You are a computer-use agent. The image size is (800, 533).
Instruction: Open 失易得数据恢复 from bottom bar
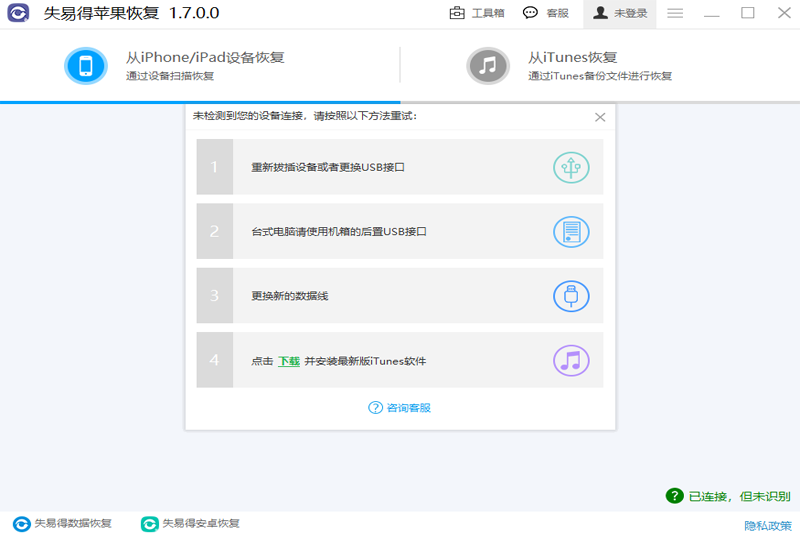pos(62,523)
